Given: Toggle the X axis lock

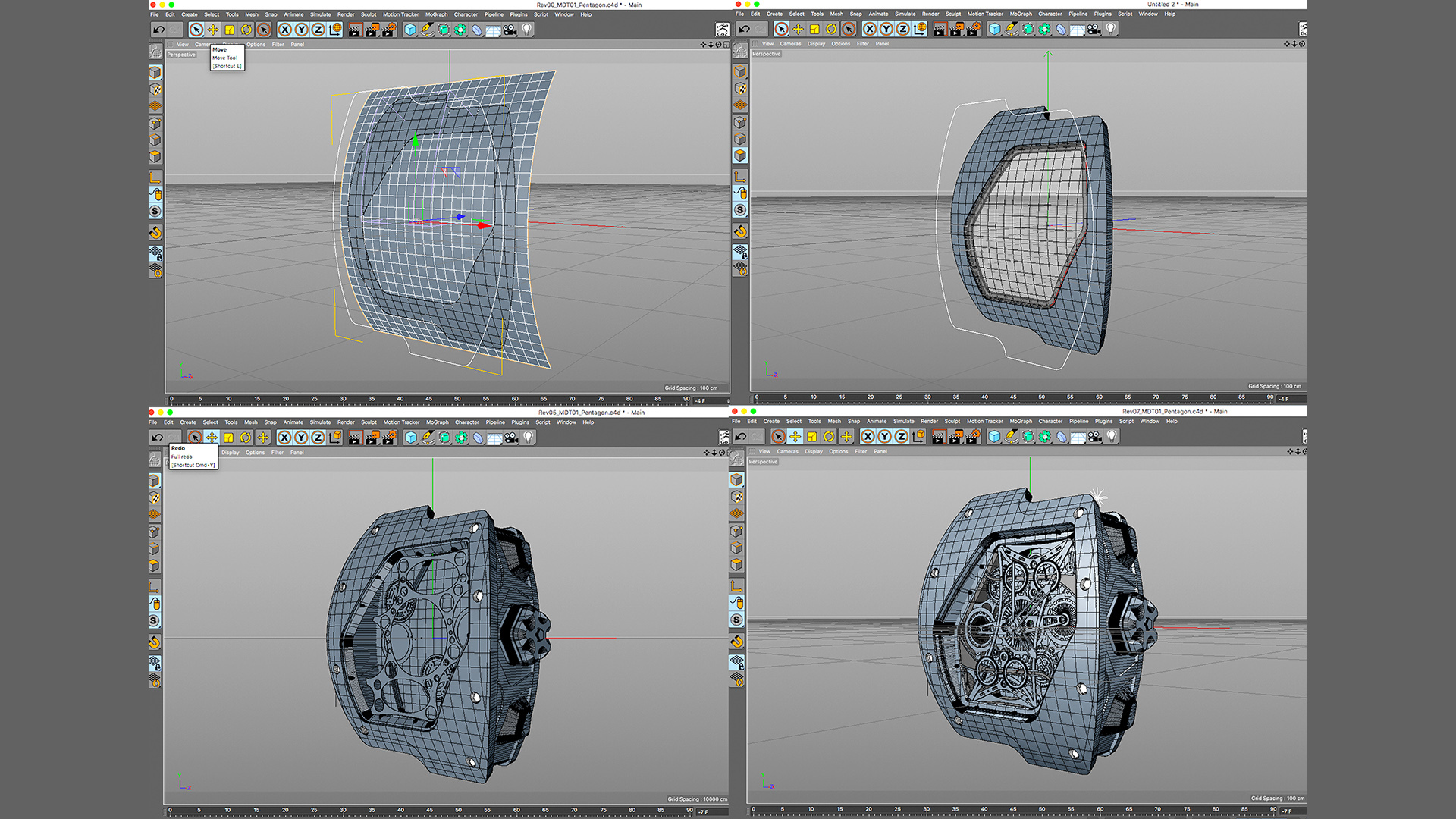Looking at the screenshot, I should [285, 29].
